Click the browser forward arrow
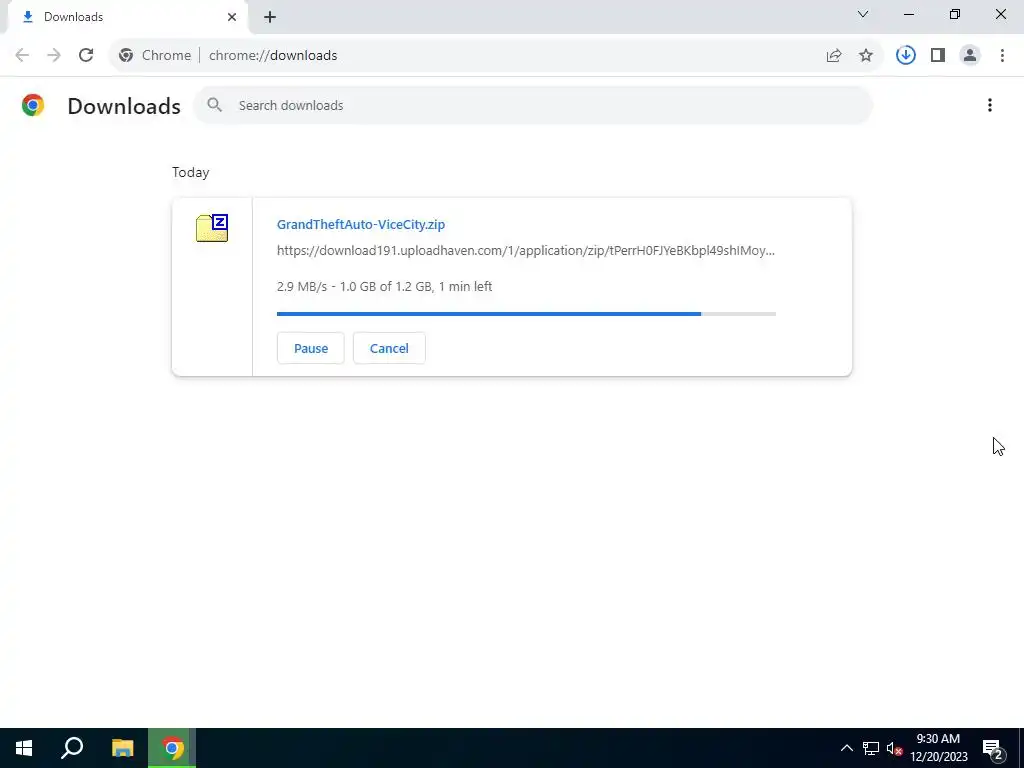Image resolution: width=1024 pixels, height=768 pixels. (54, 56)
